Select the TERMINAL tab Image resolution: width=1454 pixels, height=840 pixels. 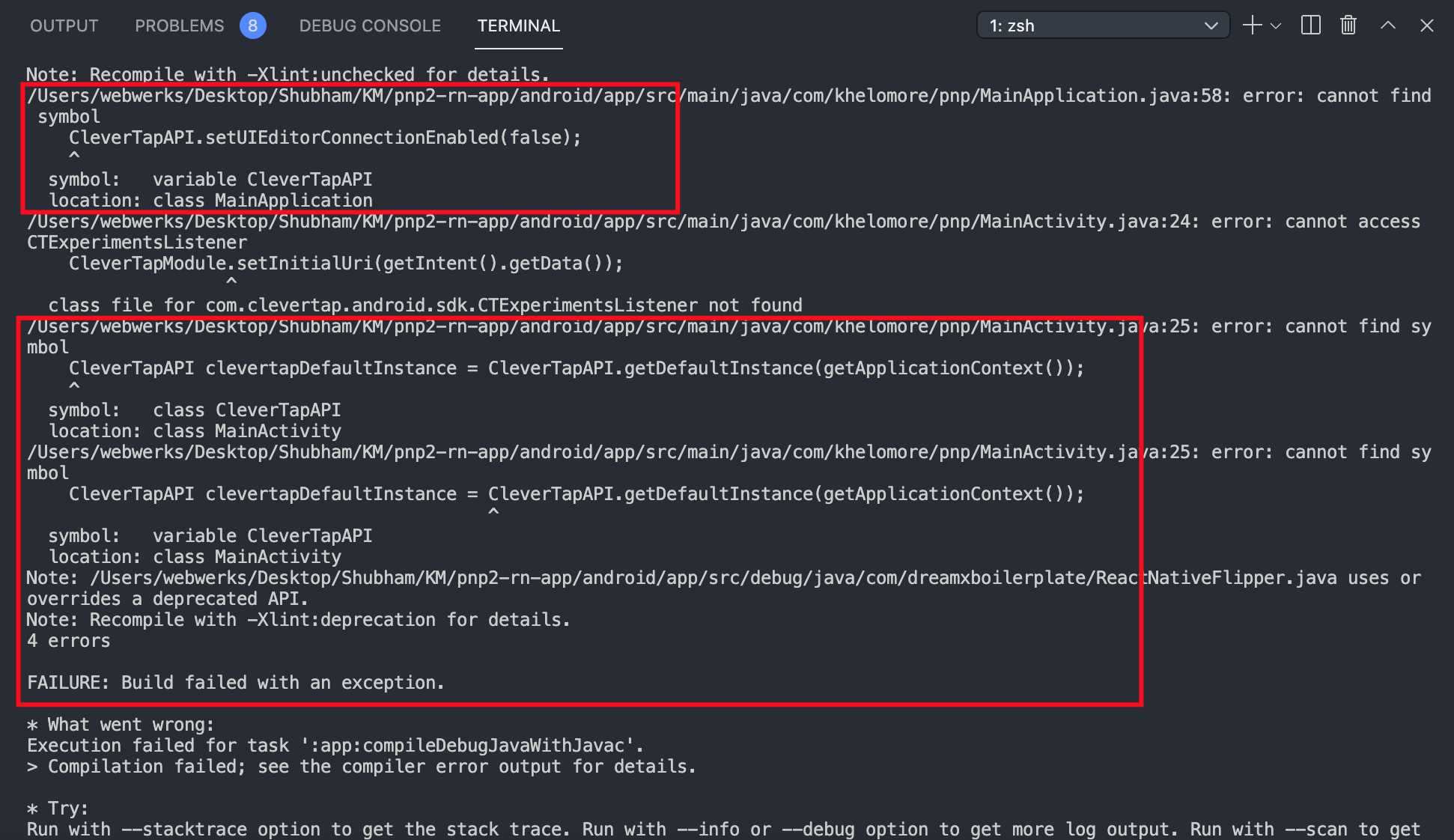tap(518, 25)
